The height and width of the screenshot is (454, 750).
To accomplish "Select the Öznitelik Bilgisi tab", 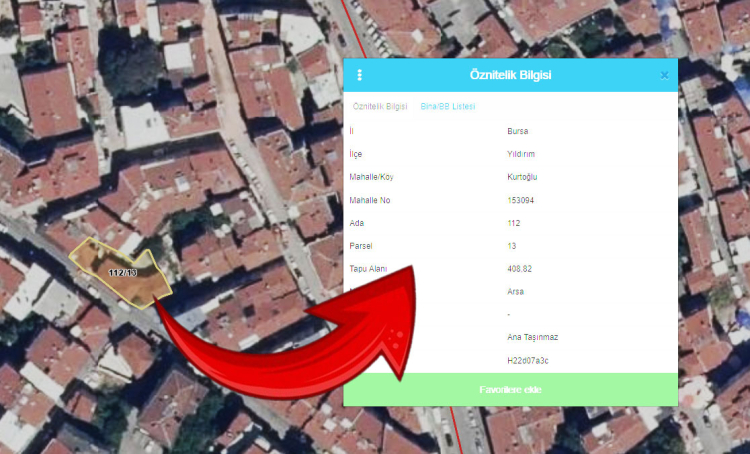I will click(380, 106).
